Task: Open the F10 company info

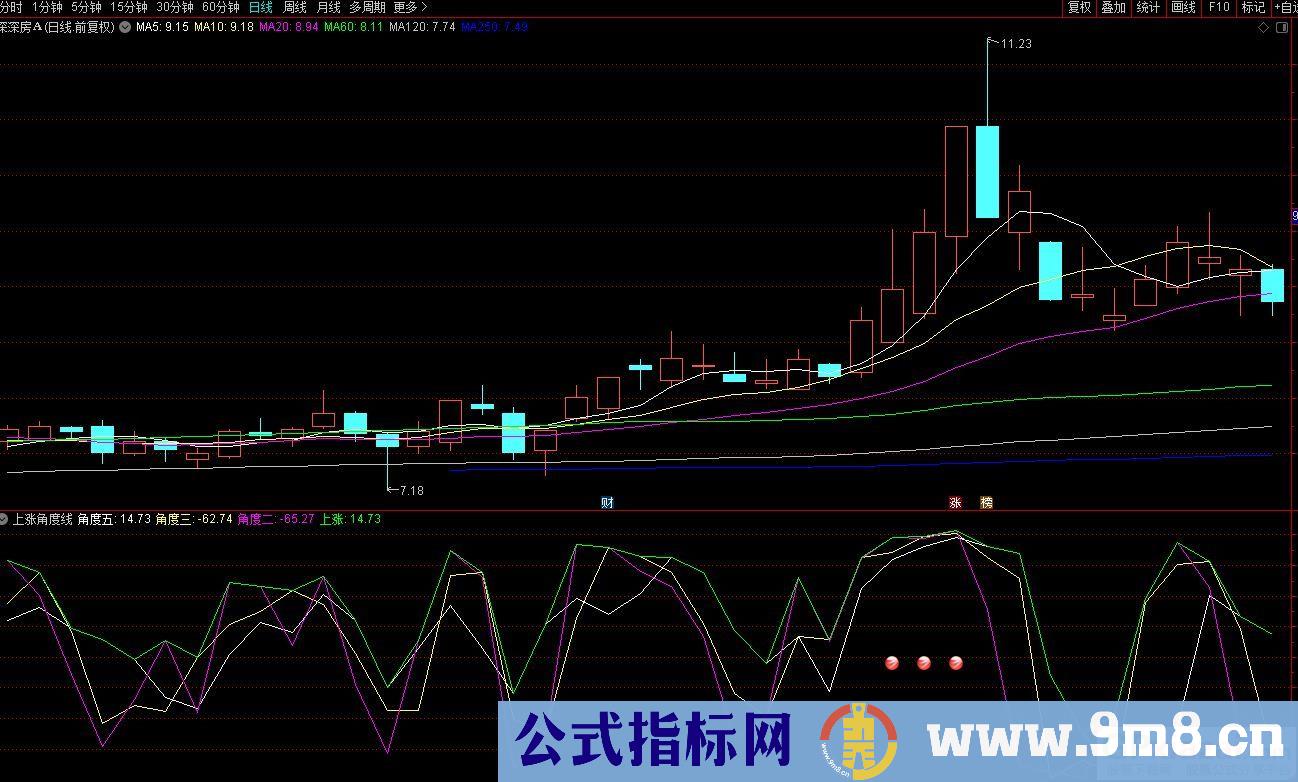Action: pyautogui.click(x=1219, y=7)
